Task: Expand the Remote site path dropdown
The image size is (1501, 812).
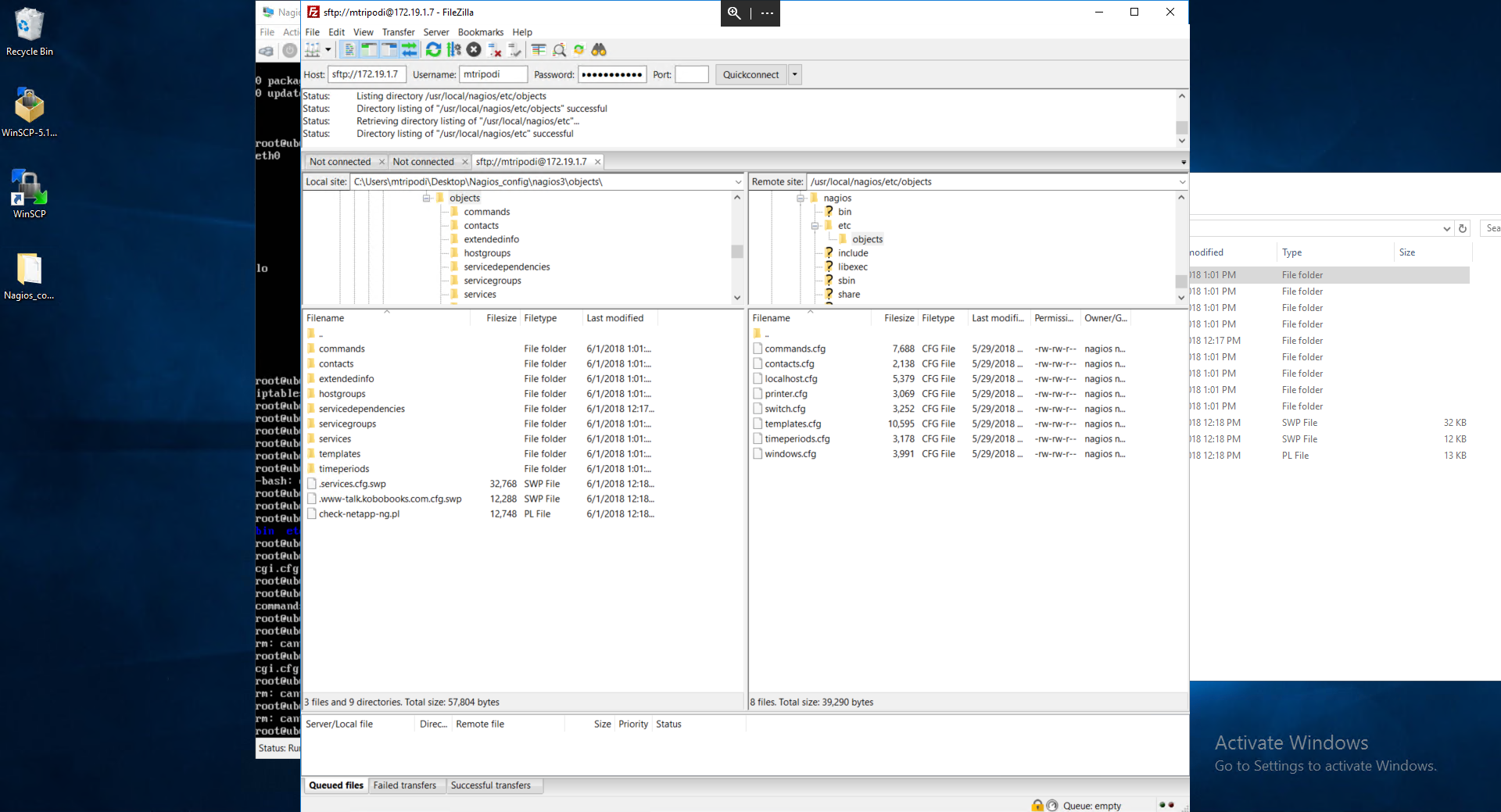Action: point(1182,182)
